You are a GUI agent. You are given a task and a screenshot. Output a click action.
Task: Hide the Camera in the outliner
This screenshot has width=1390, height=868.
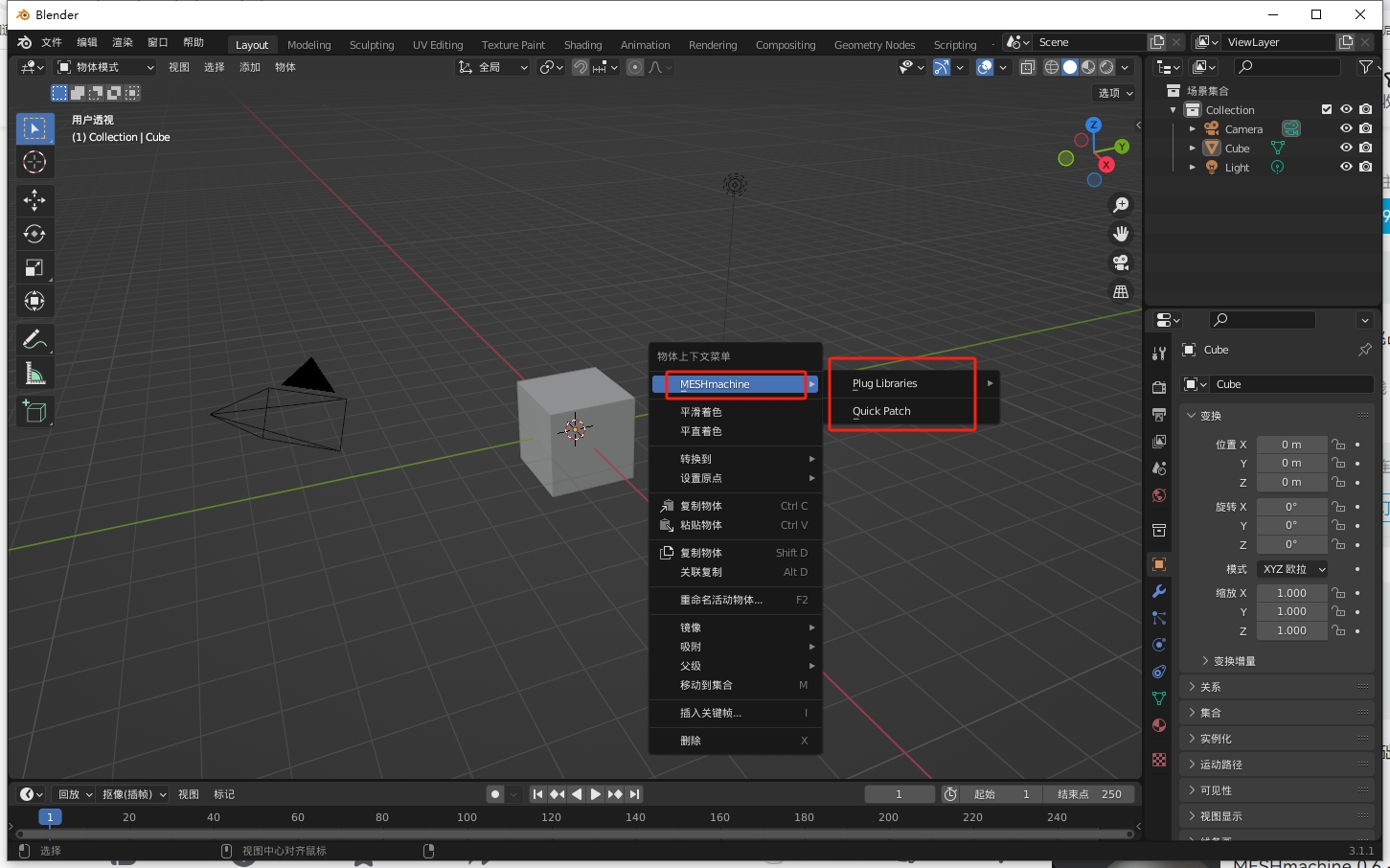pyautogui.click(x=1346, y=128)
